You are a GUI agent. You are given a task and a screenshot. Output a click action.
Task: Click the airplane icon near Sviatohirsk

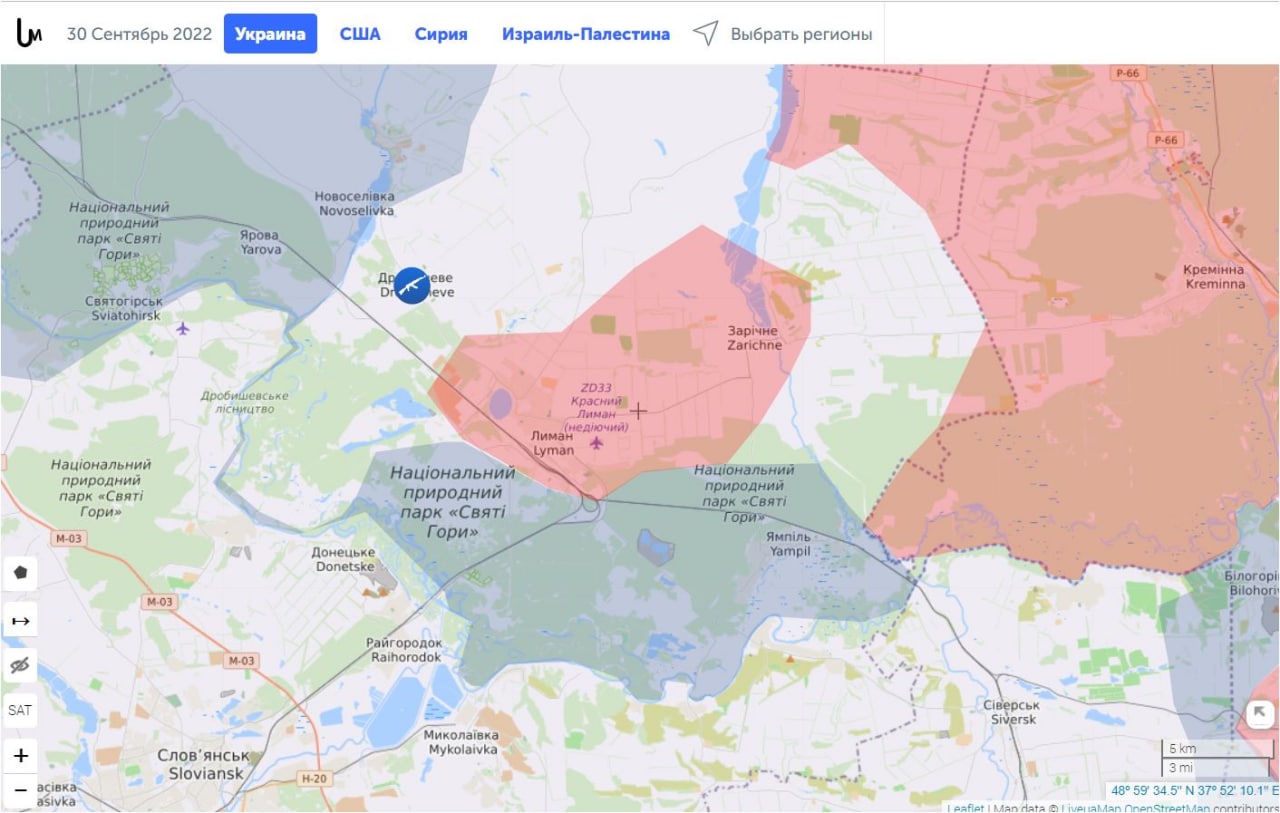coord(182,328)
